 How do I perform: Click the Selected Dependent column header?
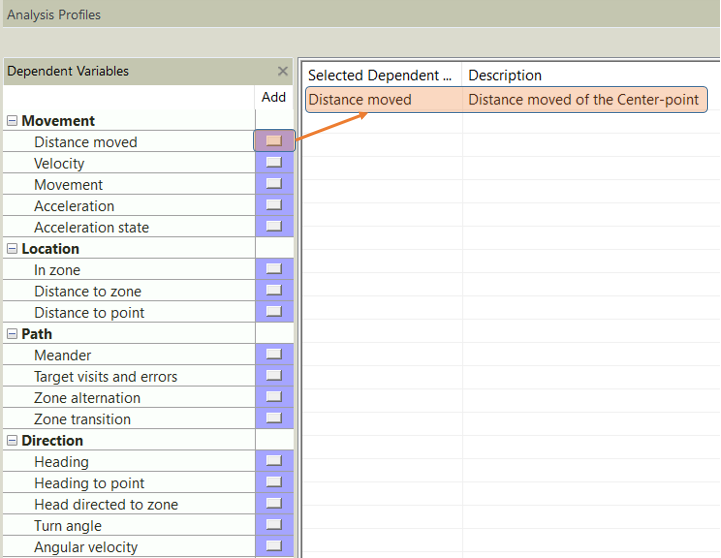point(380,75)
